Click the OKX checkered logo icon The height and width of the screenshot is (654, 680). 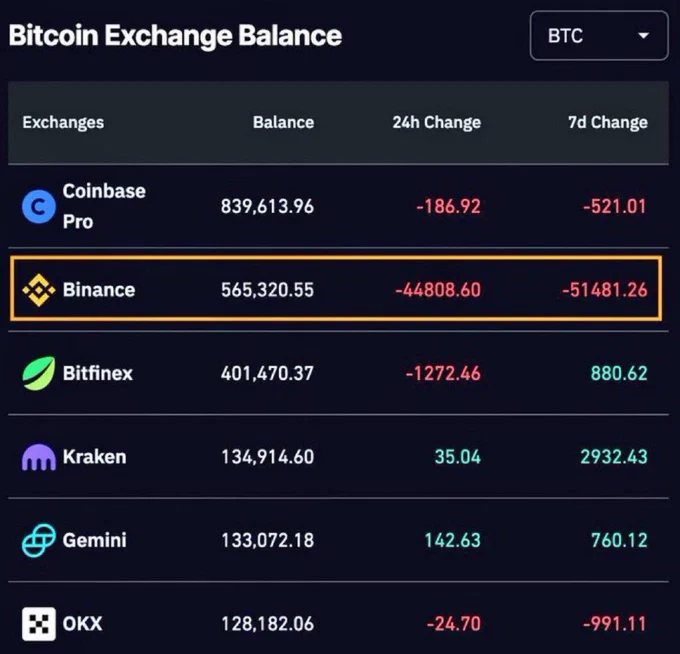(x=39, y=624)
